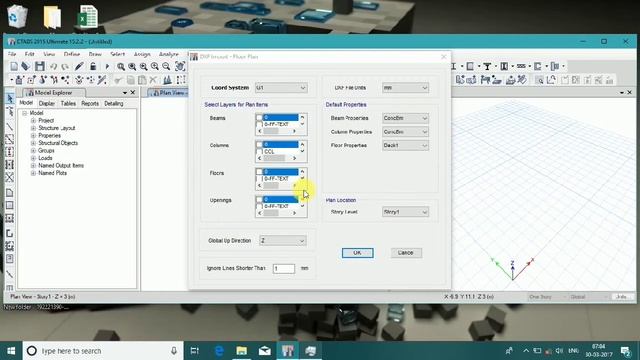Click the Beams list horizontal scrollbar
Screen dimensions: 640x360
coord(277,131)
